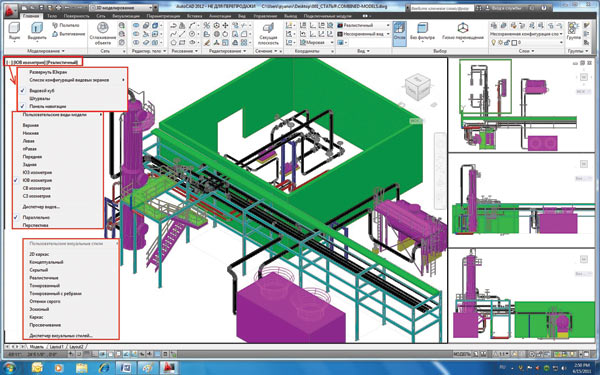Select the Выдавить extrude tool
This screenshot has height=375, width=600.
click(37, 31)
